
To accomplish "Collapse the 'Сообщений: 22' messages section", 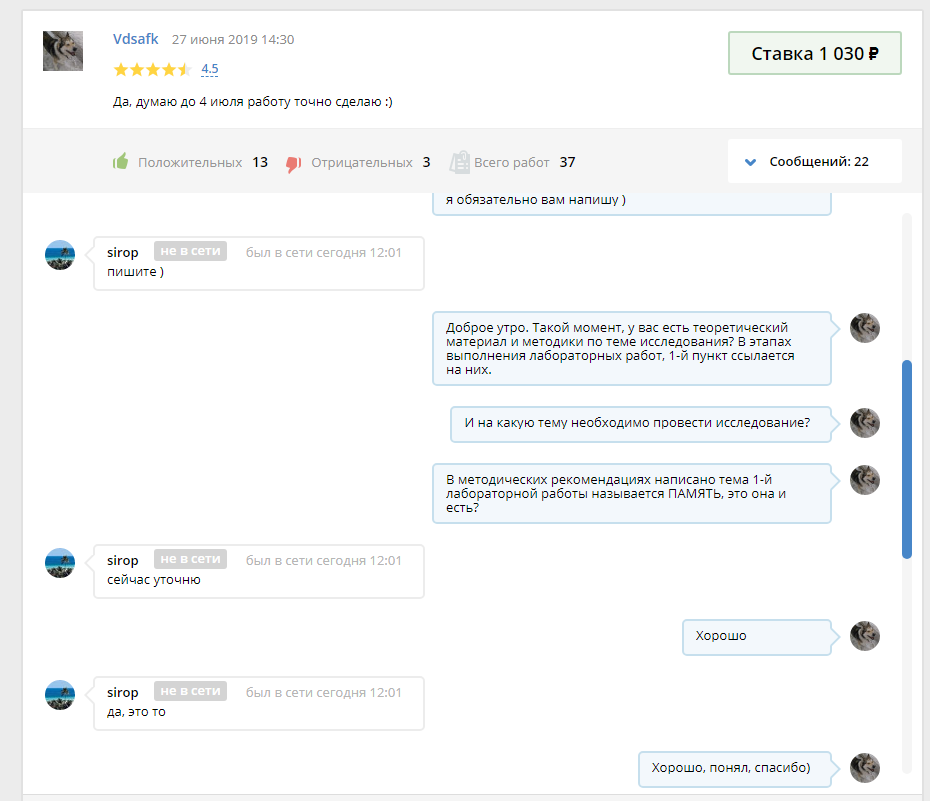I will (x=815, y=161).
